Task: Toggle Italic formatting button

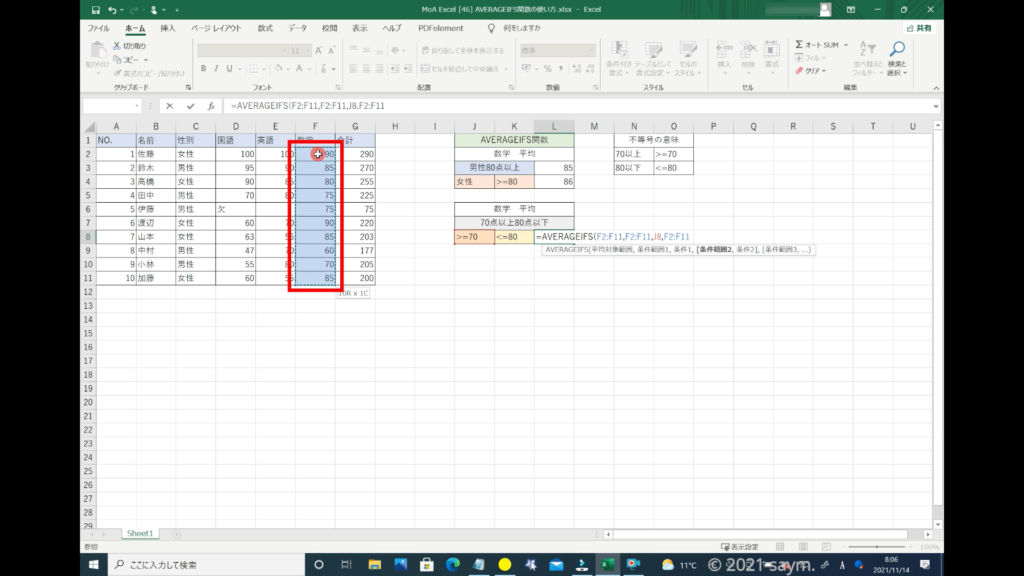Action: click(x=216, y=68)
